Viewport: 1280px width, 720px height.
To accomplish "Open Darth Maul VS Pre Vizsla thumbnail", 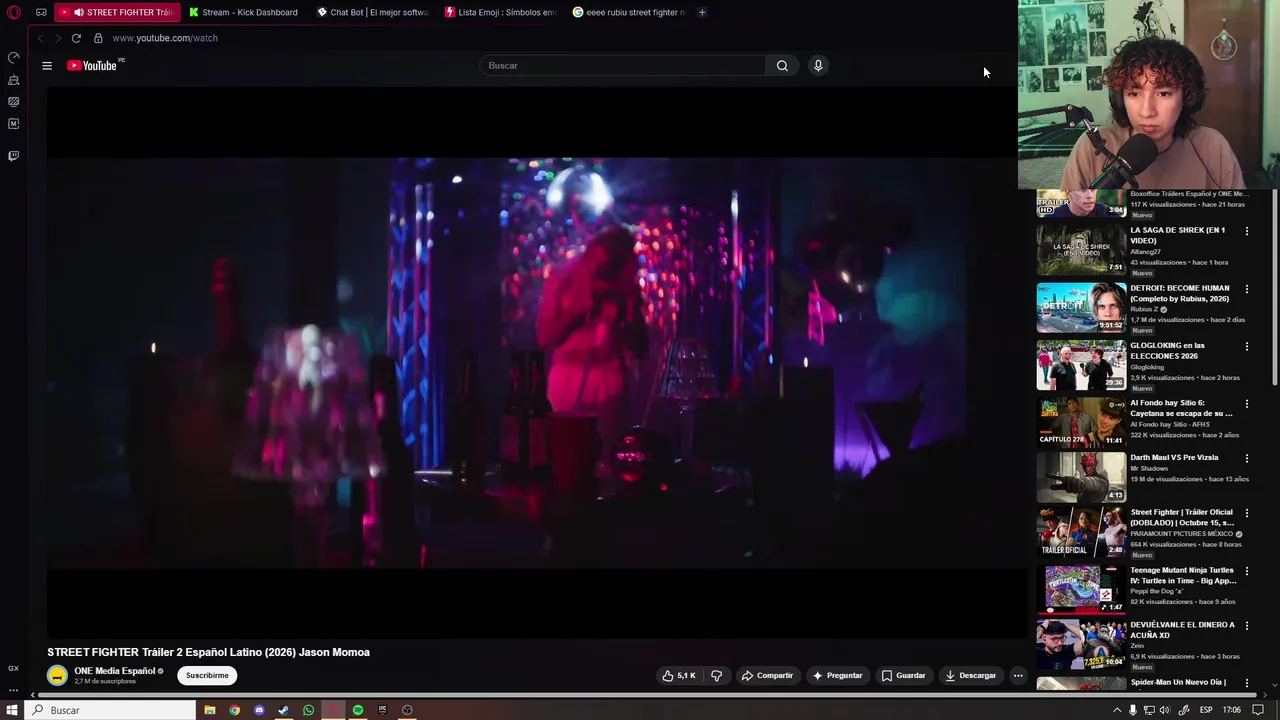I will coord(1081,476).
